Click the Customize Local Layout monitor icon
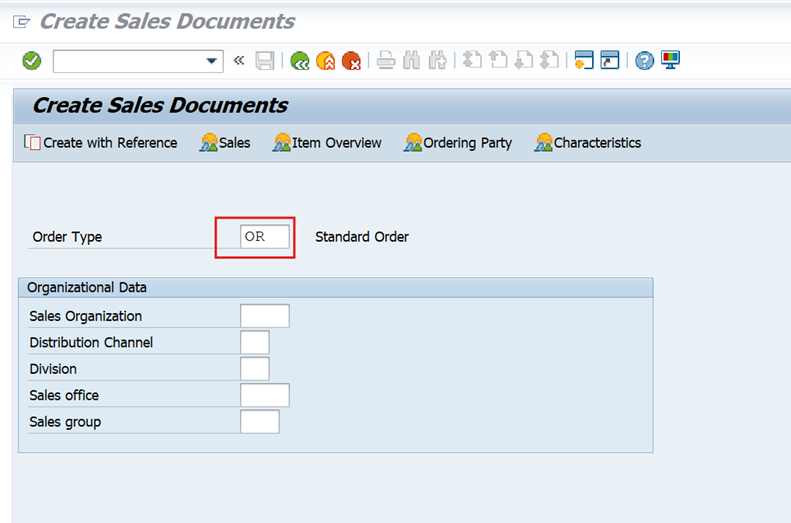The image size is (791, 523). click(x=670, y=60)
